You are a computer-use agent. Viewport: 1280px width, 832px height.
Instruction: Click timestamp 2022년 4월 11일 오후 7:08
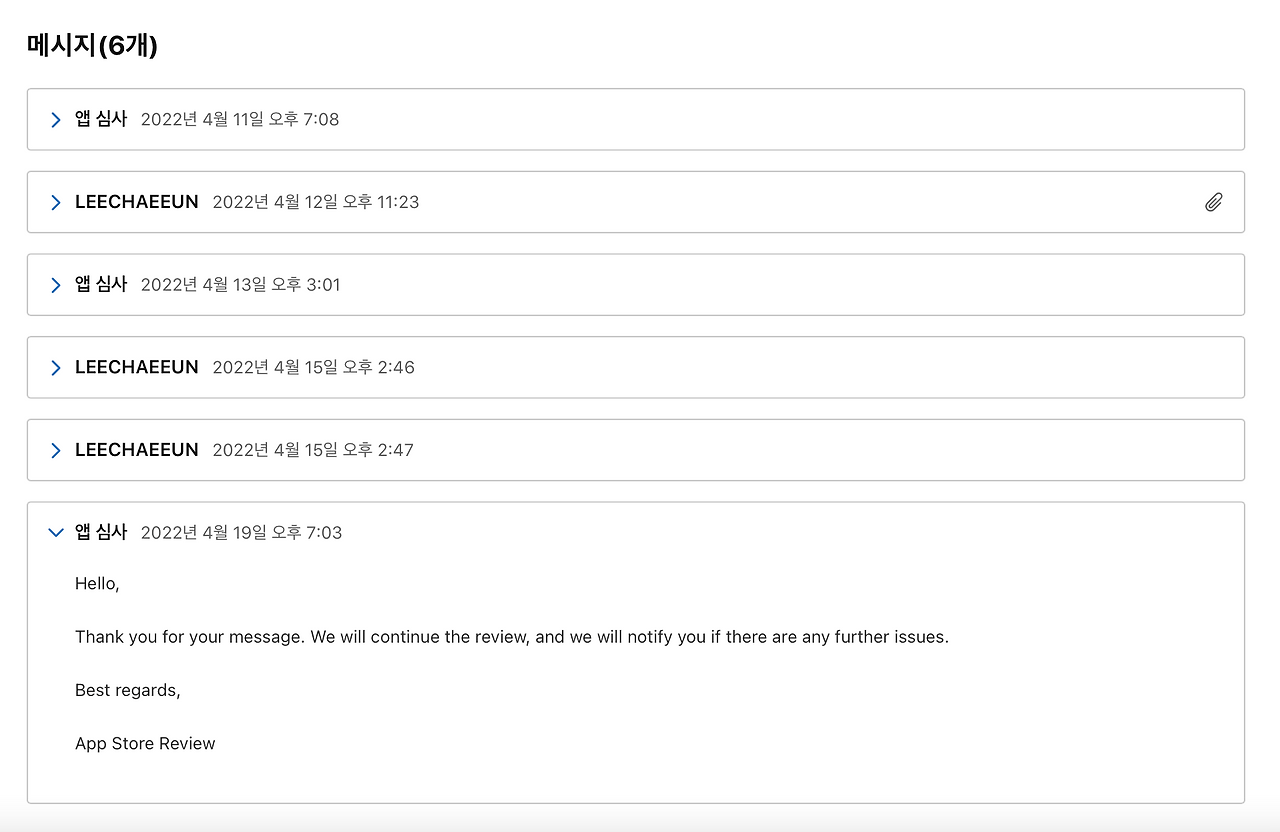coord(240,120)
